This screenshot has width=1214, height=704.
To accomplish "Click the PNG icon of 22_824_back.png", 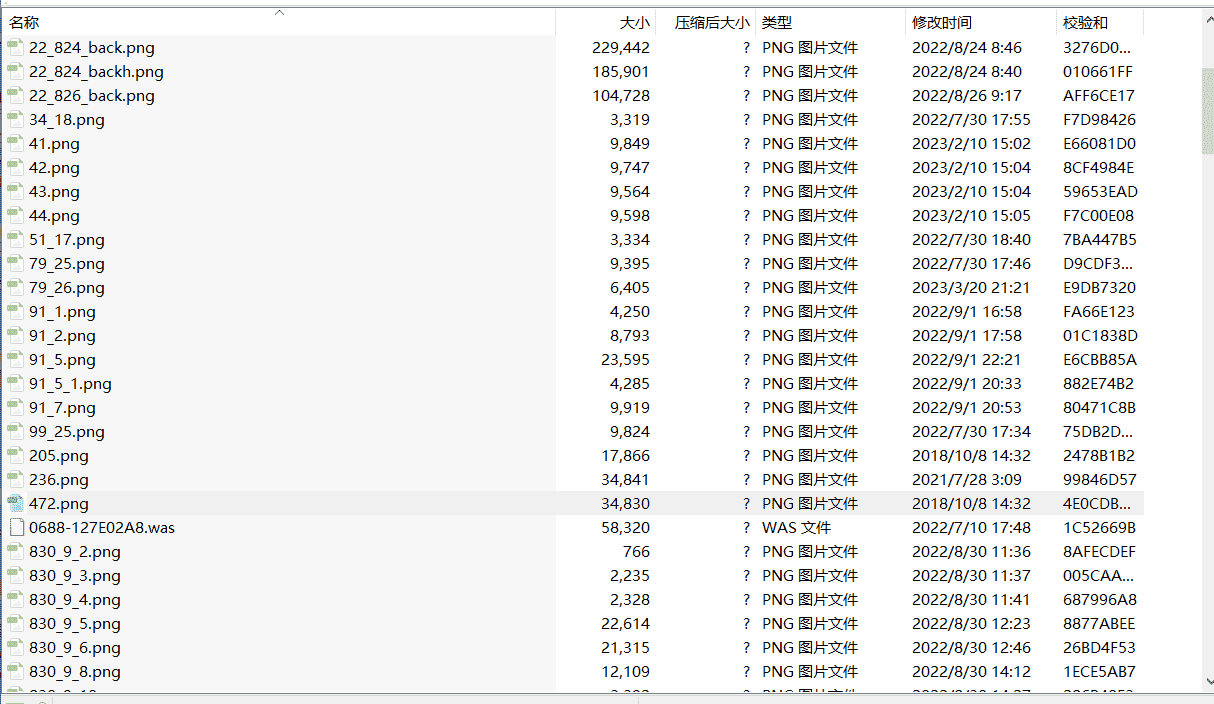I will (x=15, y=47).
